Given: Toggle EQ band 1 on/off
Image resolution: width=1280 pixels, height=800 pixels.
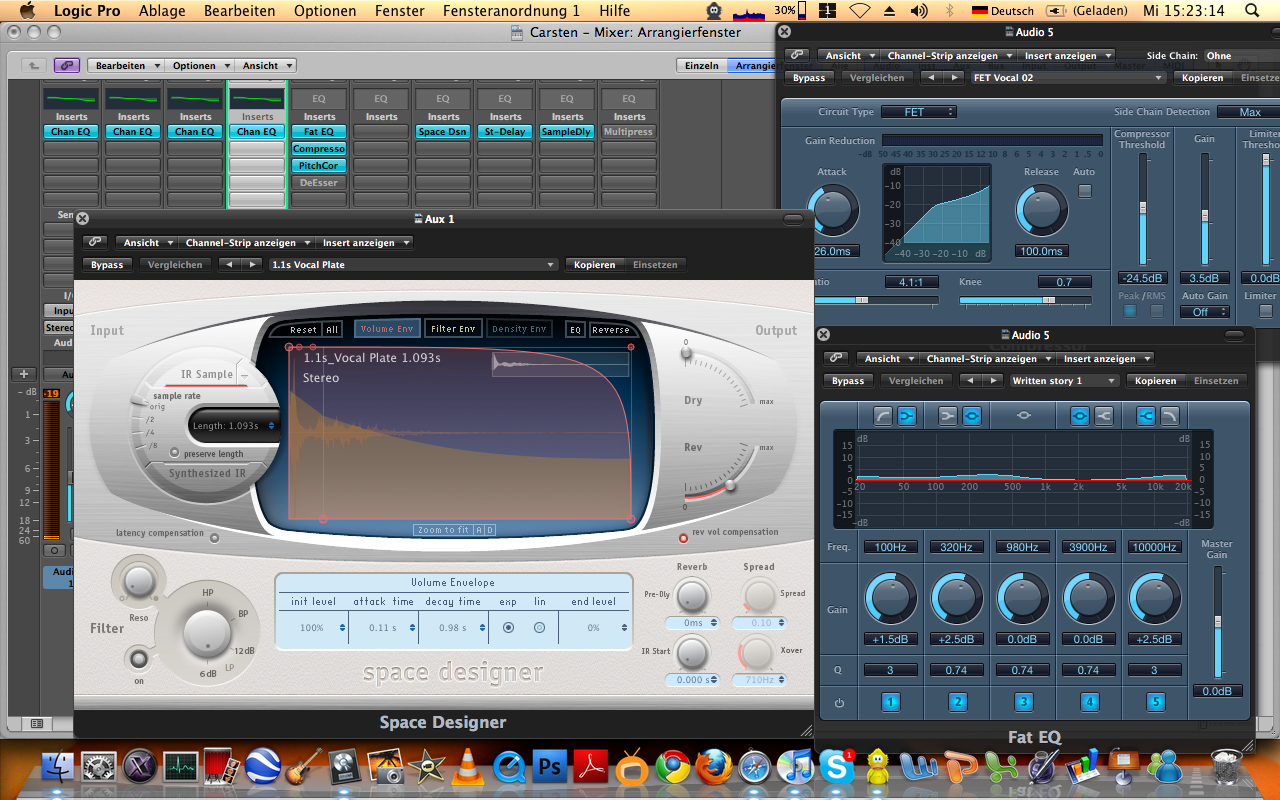Looking at the screenshot, I should [x=890, y=703].
